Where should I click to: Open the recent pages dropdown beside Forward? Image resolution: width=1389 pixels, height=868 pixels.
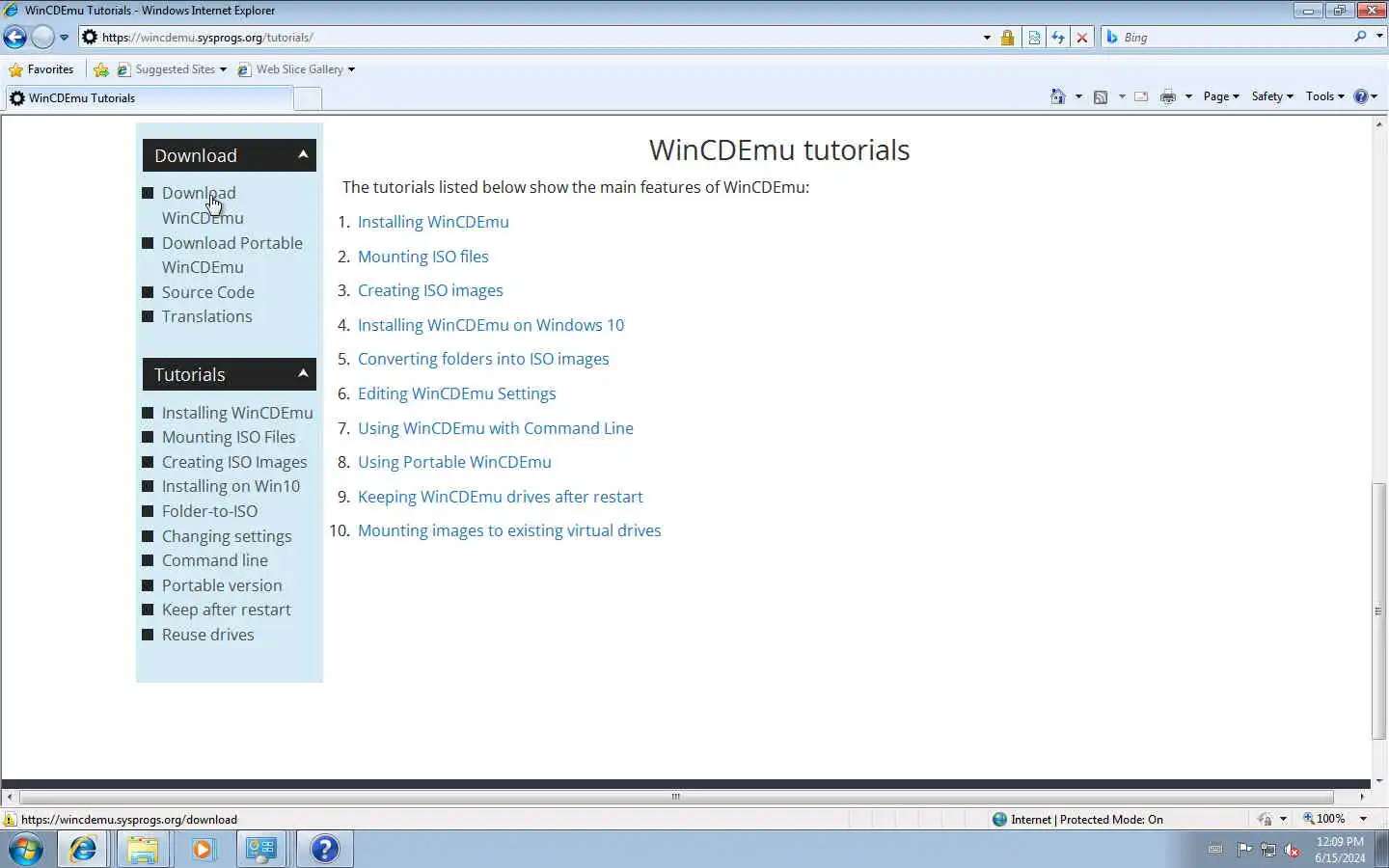click(64, 38)
